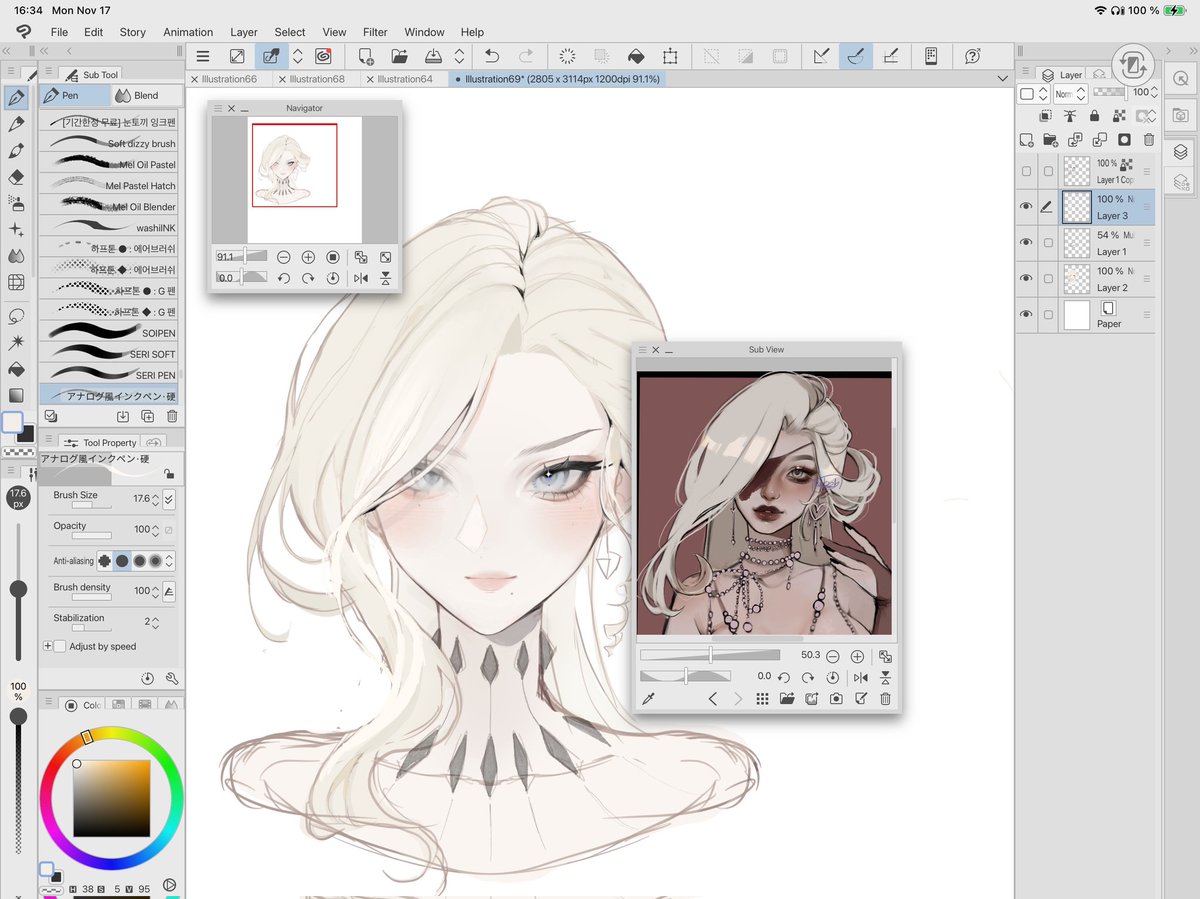
Task: Open the blending mode dropdown showing Norm
Action: [1068, 93]
